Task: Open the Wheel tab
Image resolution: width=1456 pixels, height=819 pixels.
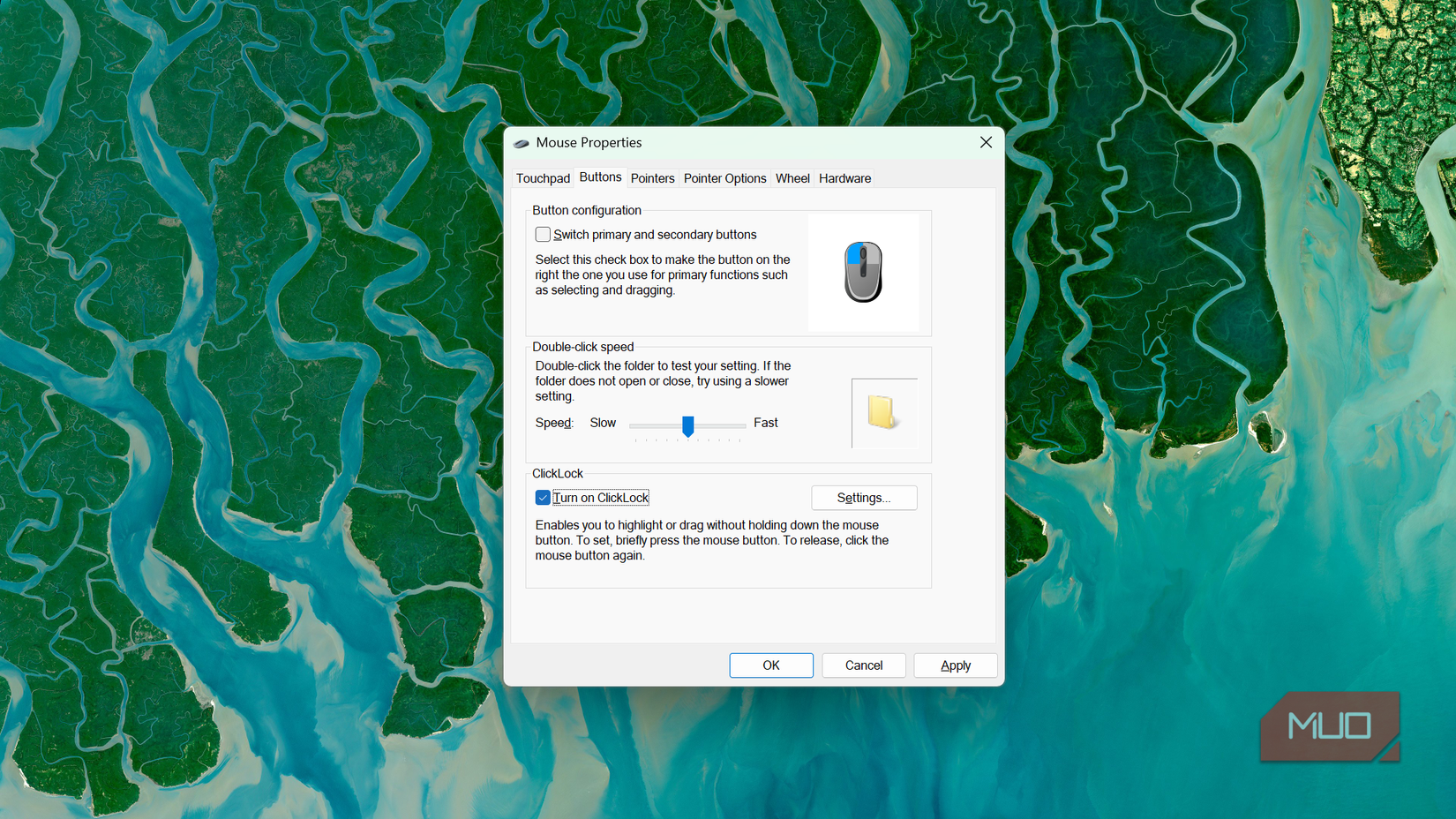Action: click(x=792, y=178)
